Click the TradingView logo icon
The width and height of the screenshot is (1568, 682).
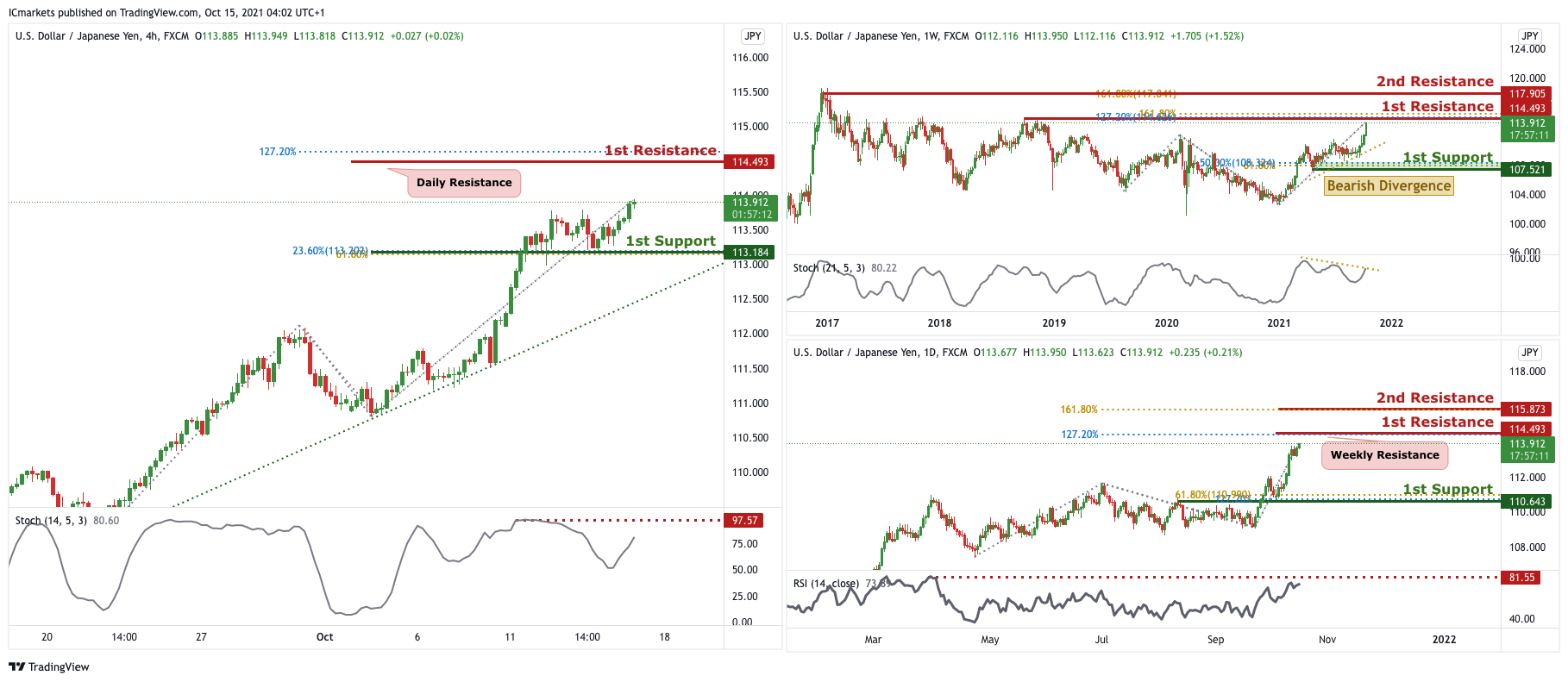16,666
